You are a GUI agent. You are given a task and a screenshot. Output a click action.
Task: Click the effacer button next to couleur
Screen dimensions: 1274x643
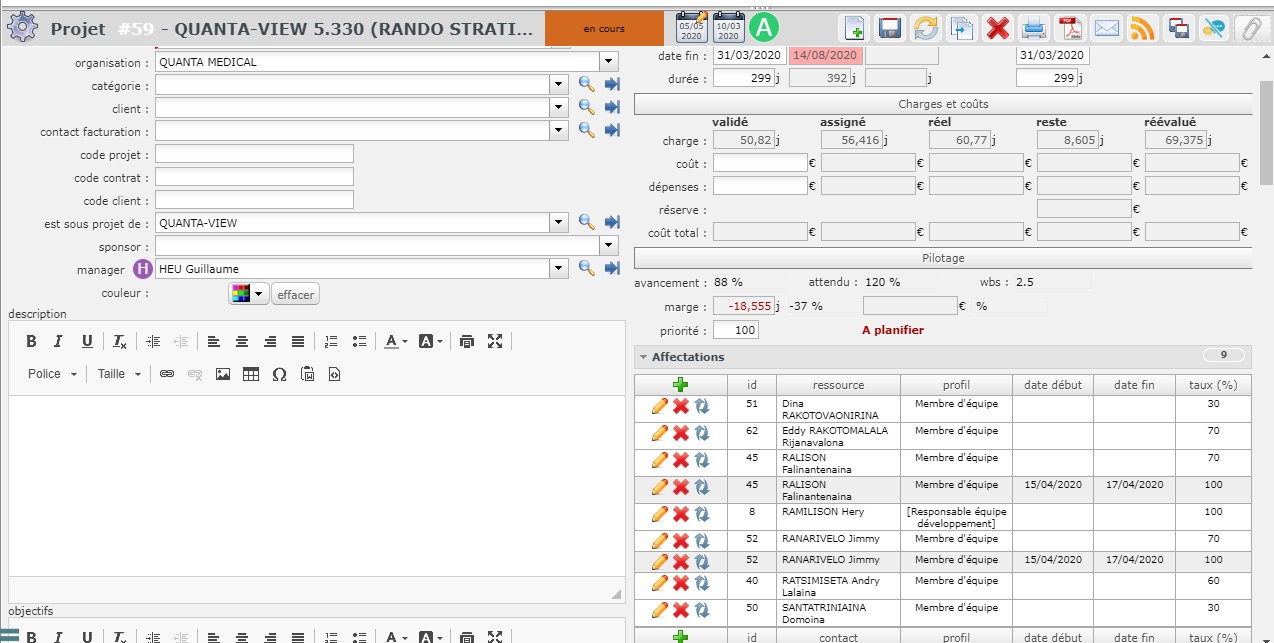295,294
